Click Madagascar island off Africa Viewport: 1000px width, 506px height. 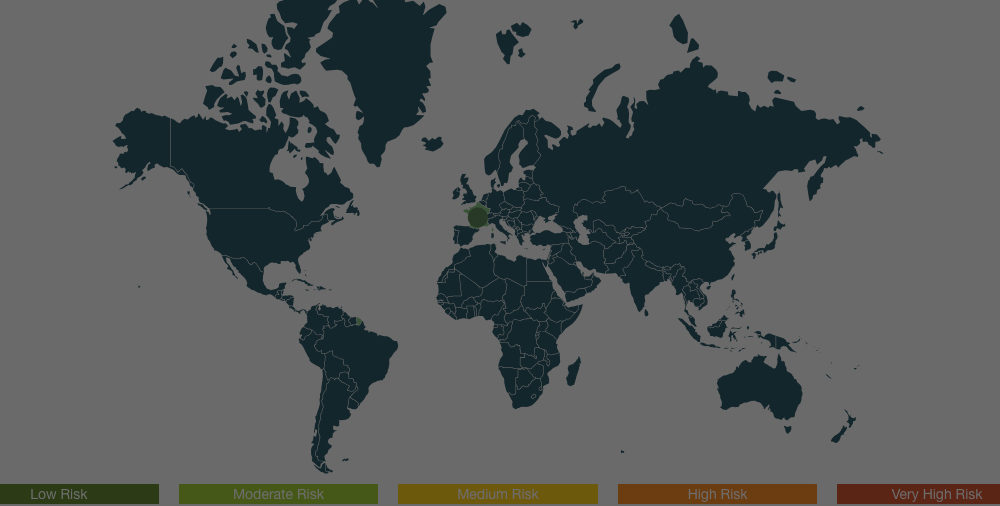tap(574, 372)
